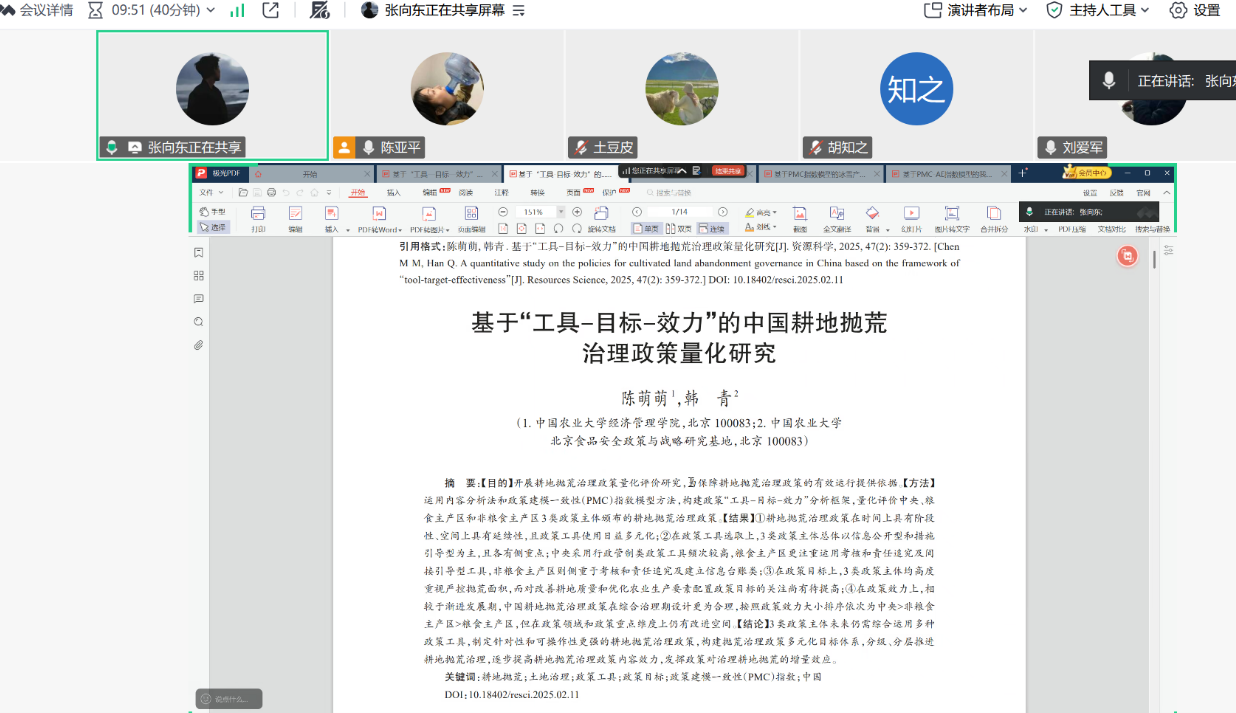Go to previous page arrow
The width and height of the screenshot is (1236, 713).
636,212
